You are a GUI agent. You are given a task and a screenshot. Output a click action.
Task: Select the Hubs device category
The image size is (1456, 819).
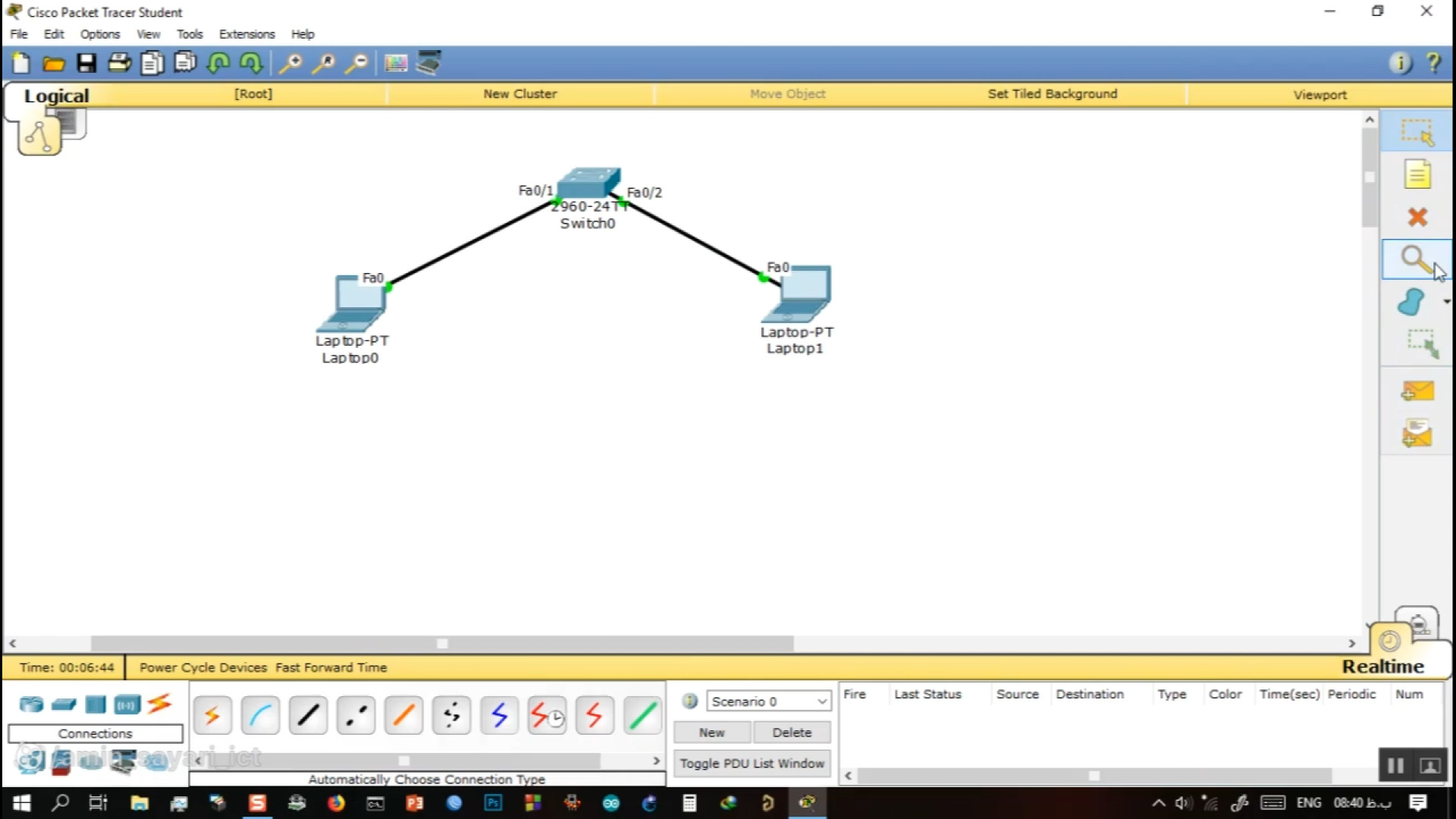(96, 704)
